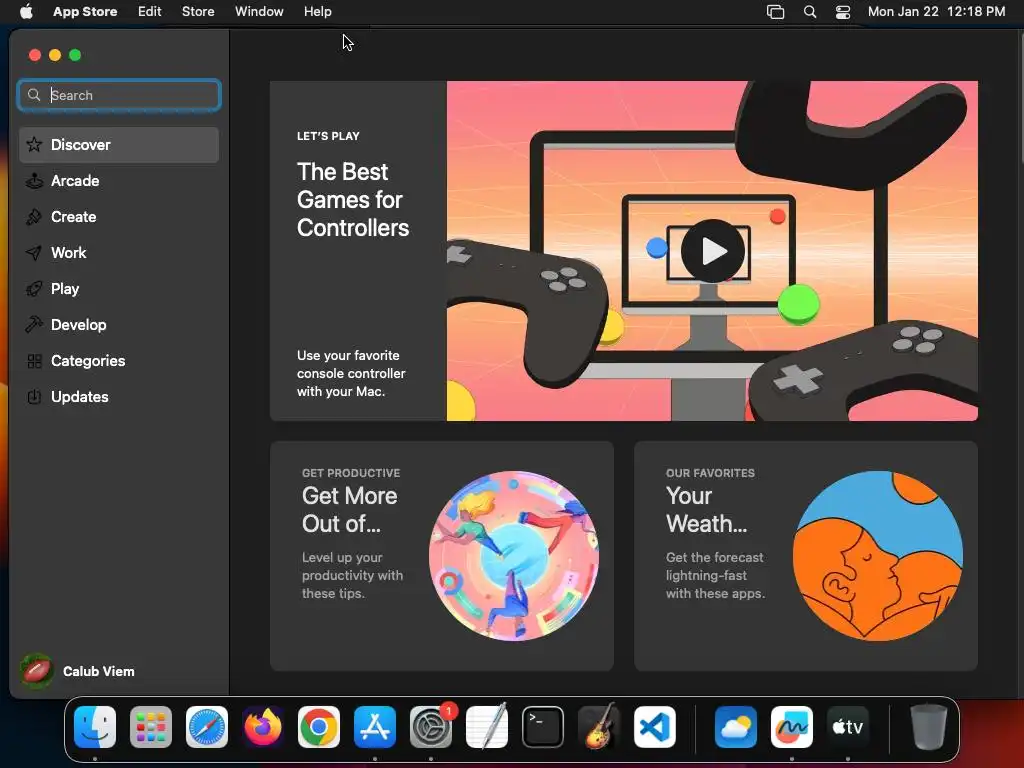
Task: Play the Best Games for Controllers video
Action: [712, 251]
